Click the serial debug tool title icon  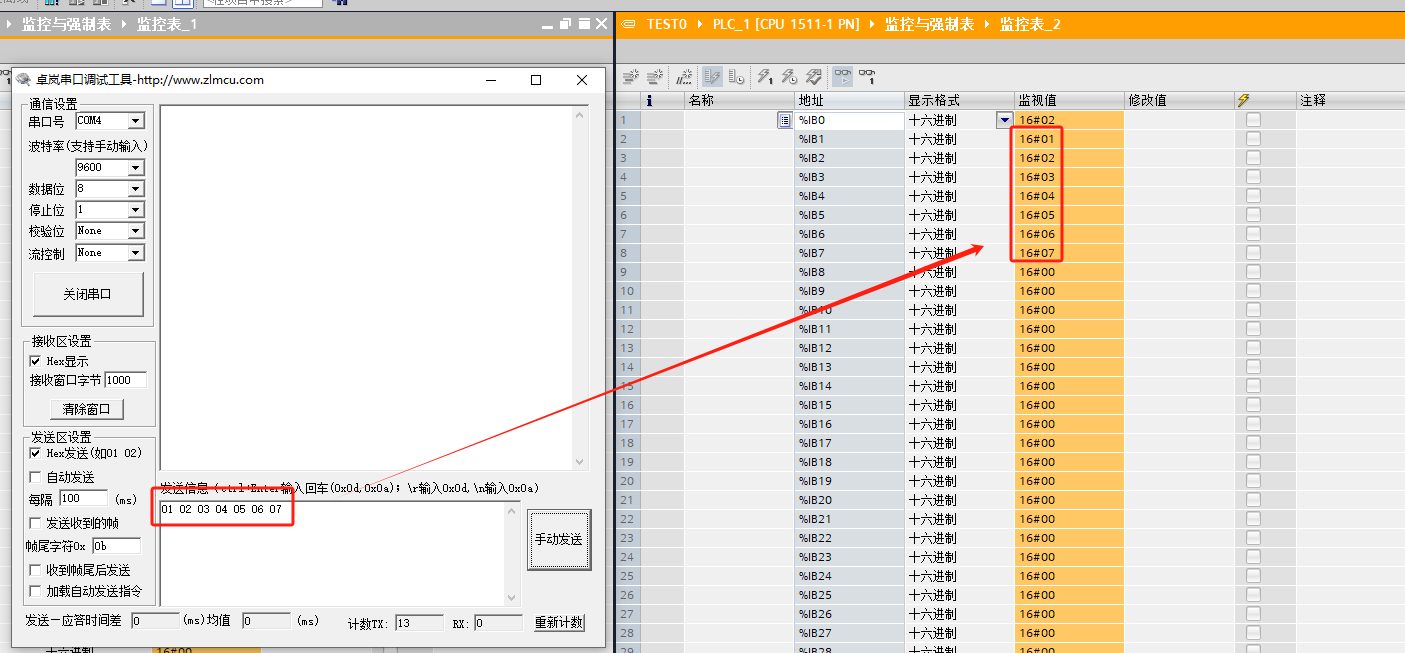pos(23,80)
